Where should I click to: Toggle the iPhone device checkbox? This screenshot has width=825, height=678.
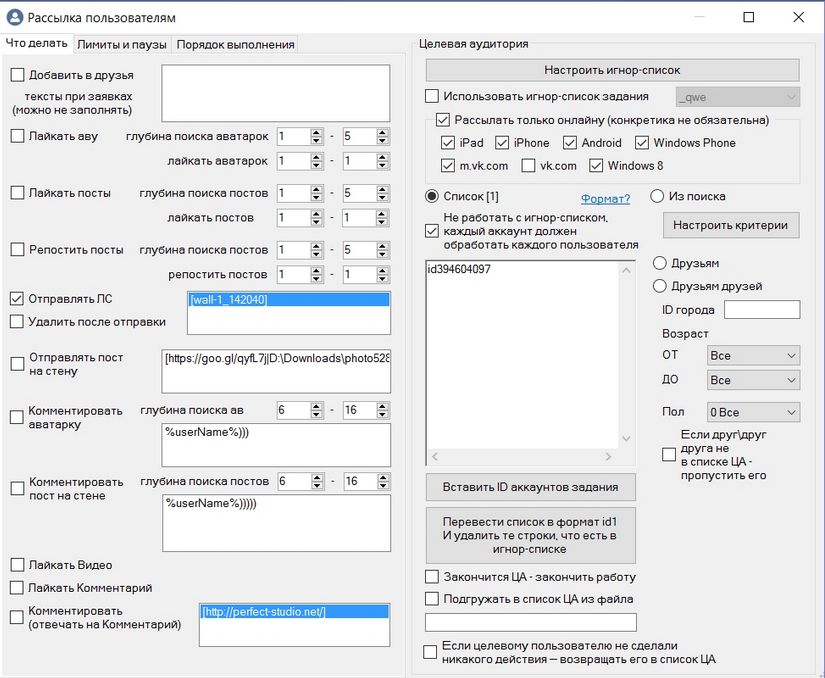(x=503, y=143)
